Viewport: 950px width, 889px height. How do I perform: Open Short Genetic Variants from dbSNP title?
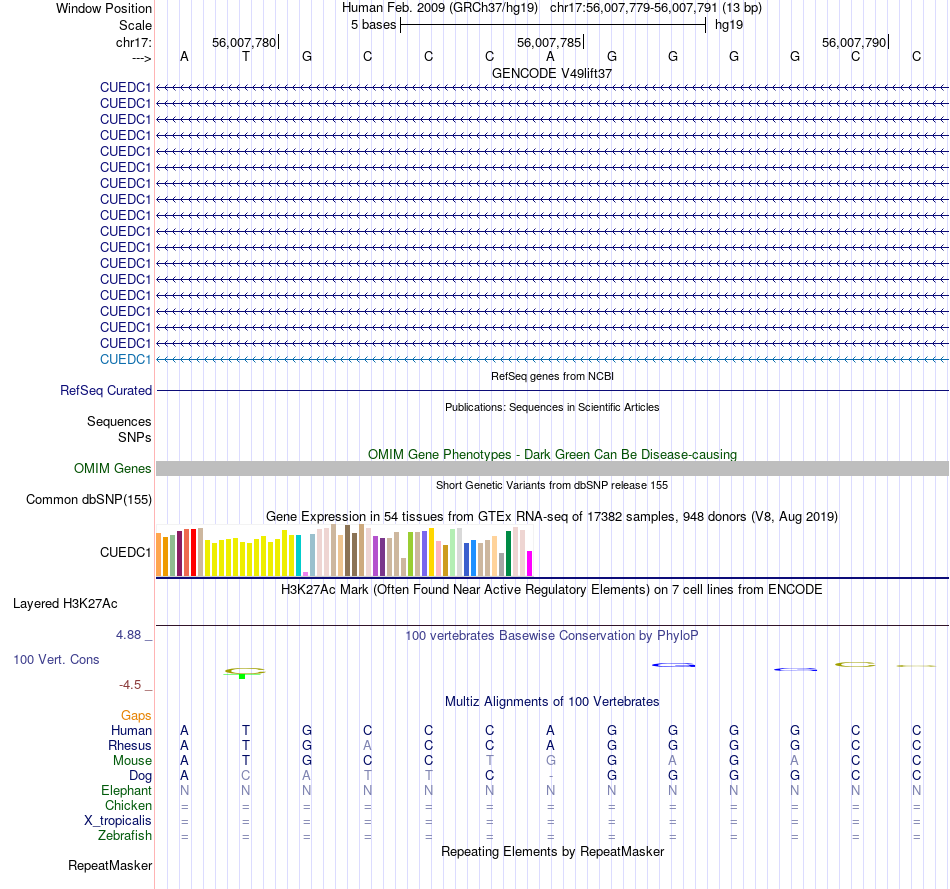coord(552,485)
